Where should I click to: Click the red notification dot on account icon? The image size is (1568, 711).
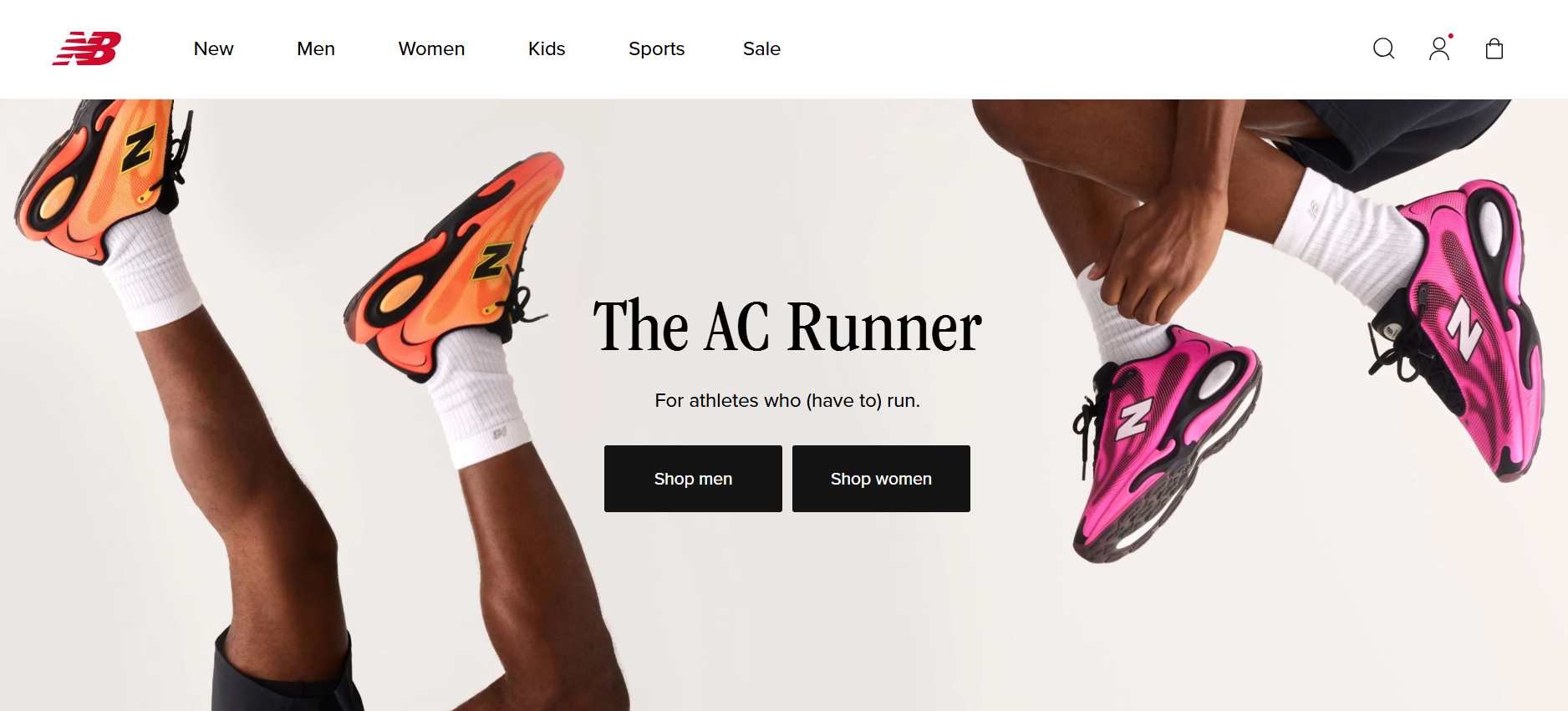pyautogui.click(x=1450, y=36)
